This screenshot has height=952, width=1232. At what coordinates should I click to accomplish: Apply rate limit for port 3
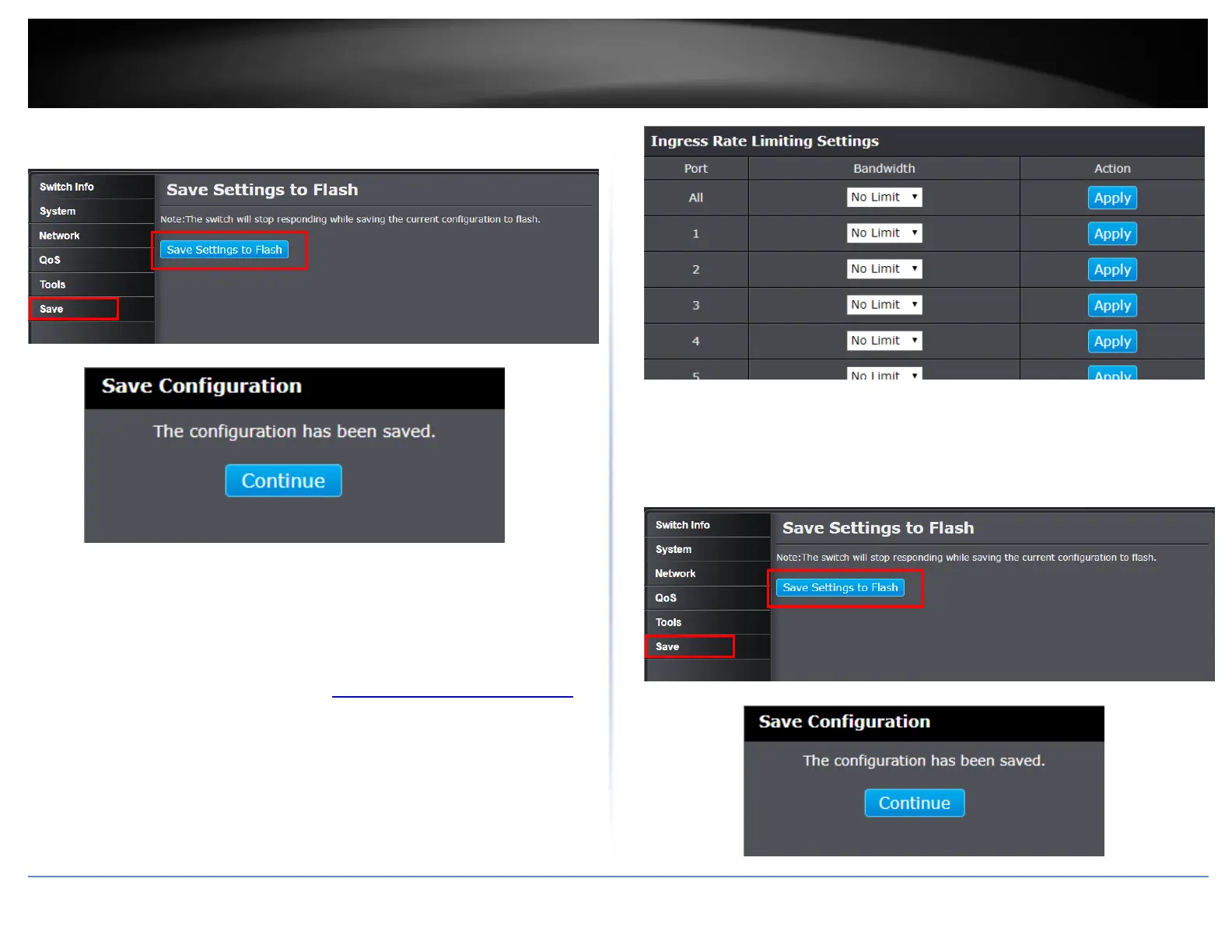pyautogui.click(x=1112, y=306)
